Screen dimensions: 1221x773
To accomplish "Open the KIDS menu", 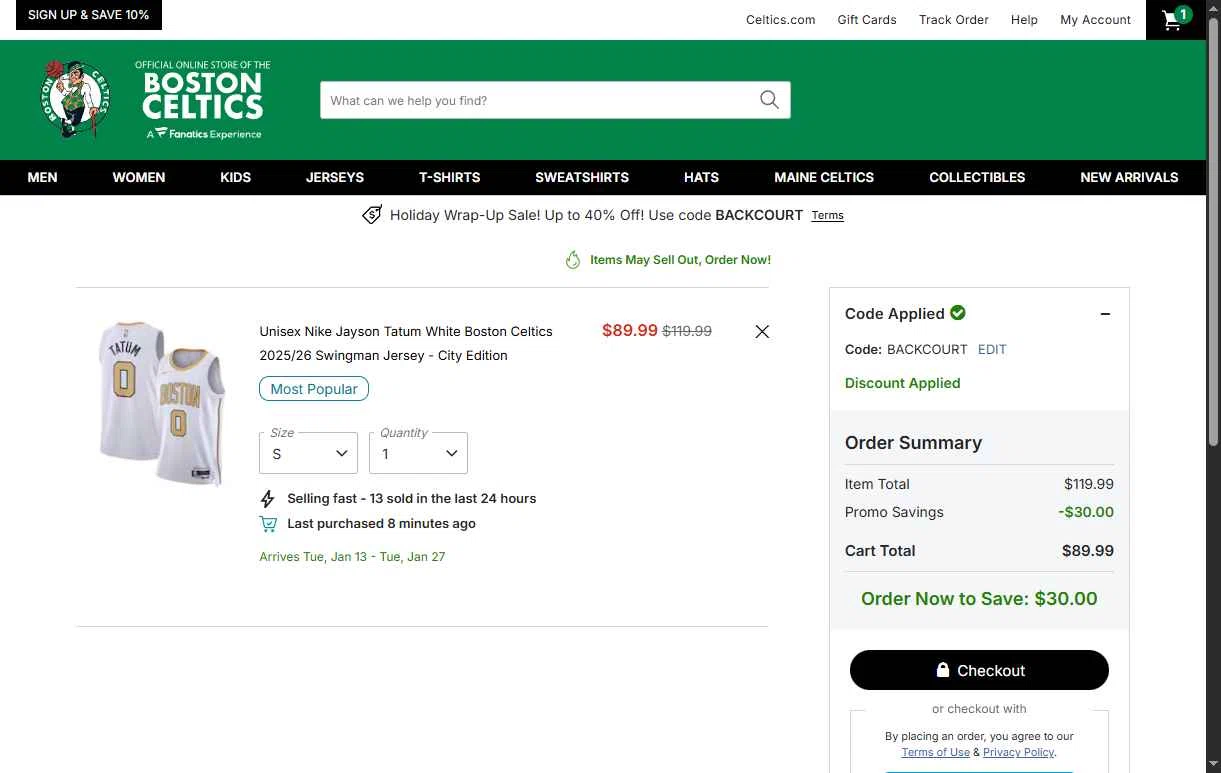I will click(236, 177).
